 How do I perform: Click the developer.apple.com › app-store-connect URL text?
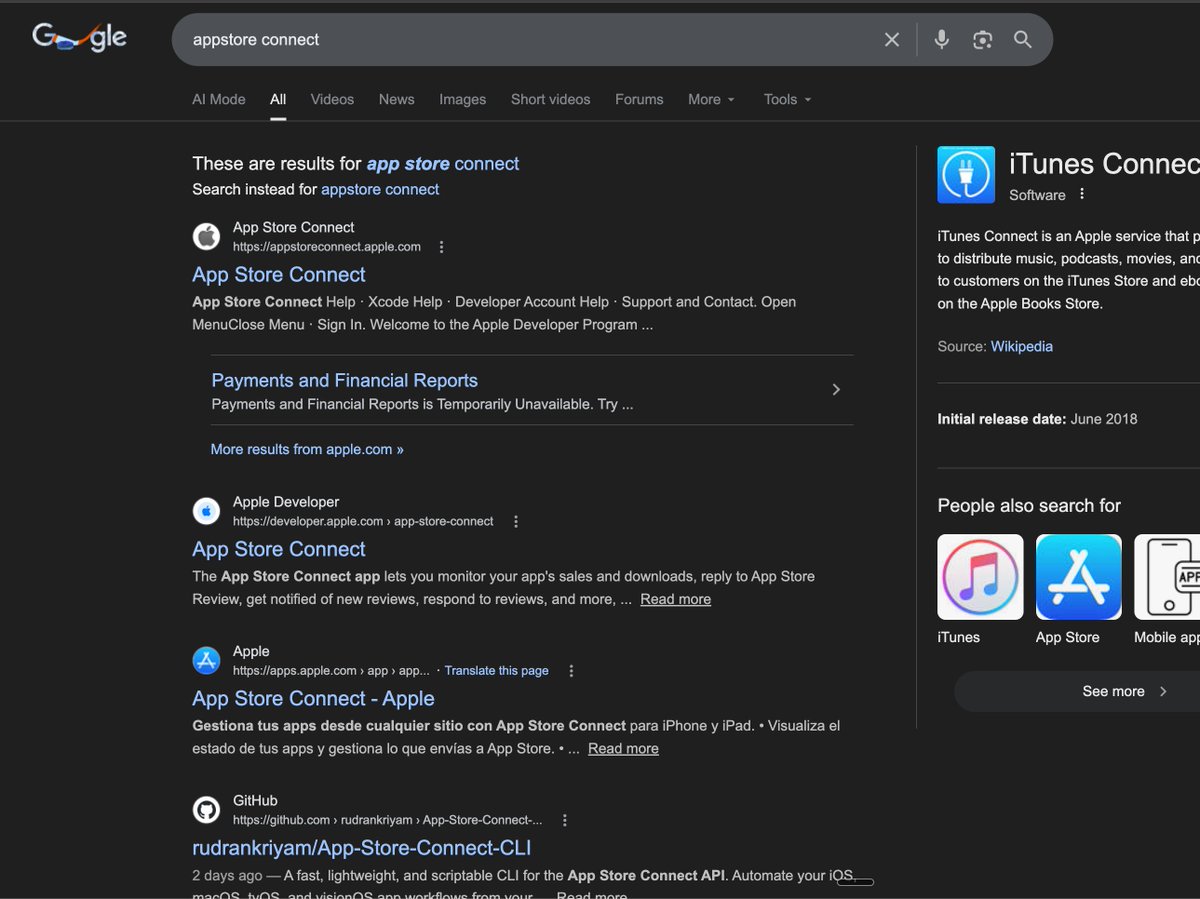[x=363, y=522]
